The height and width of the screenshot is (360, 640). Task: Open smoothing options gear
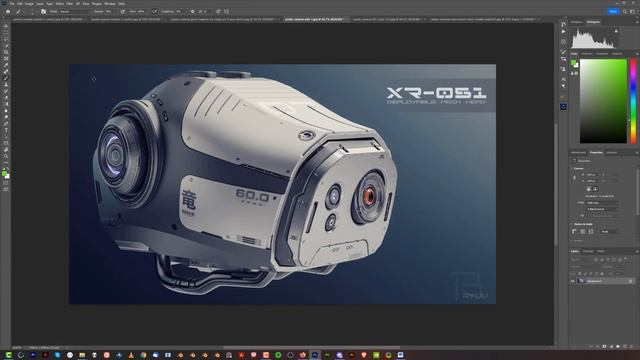193,11
